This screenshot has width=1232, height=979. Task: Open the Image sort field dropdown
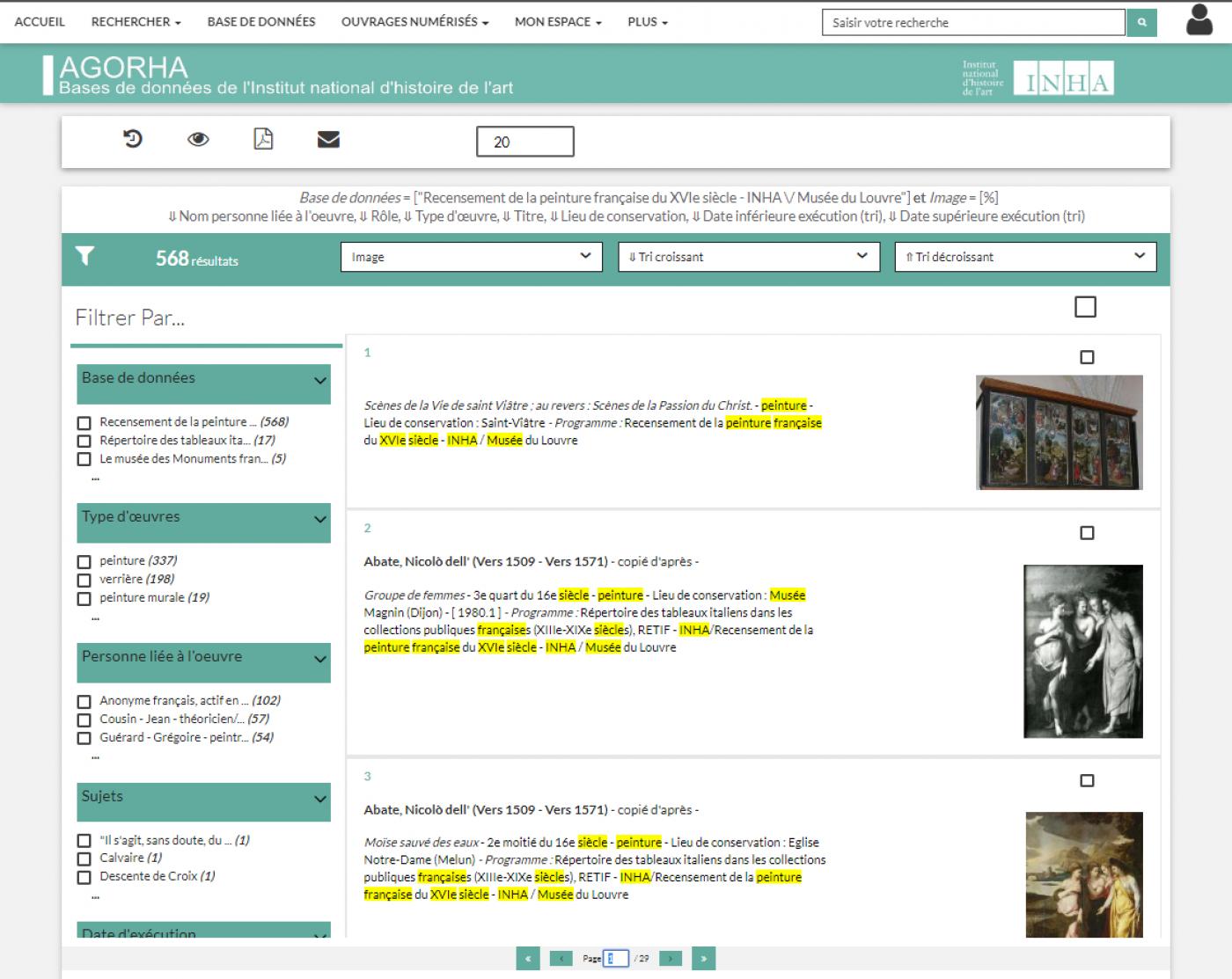(471, 257)
